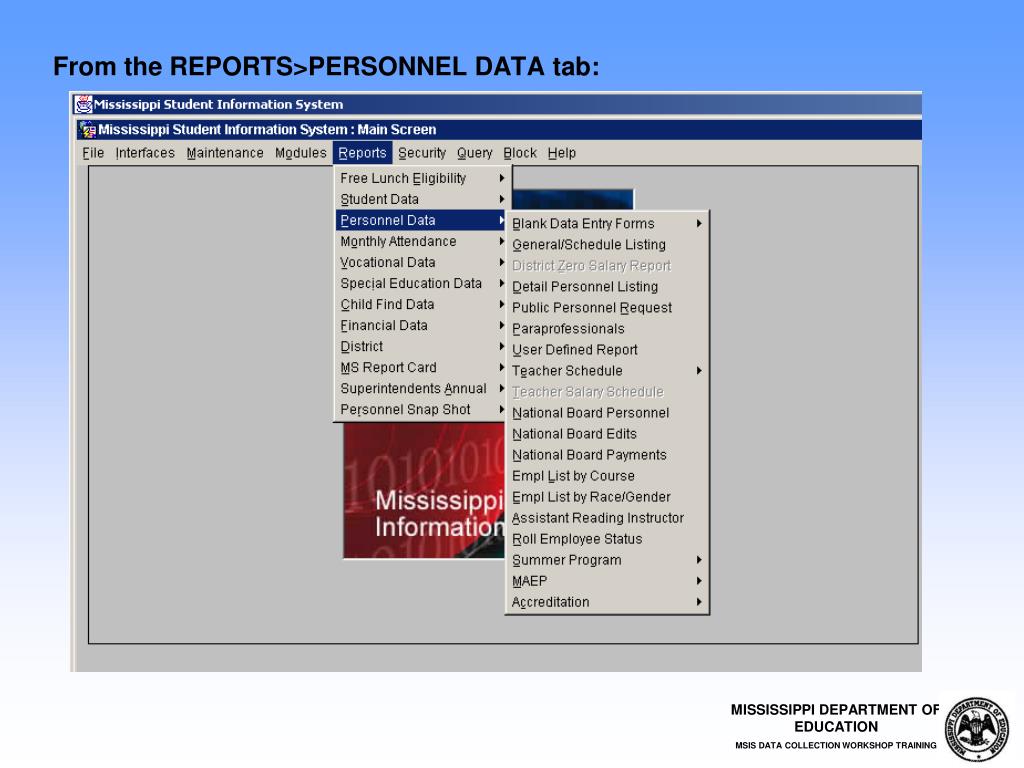The height and width of the screenshot is (768, 1024).
Task: Open the Security menu
Action: pyautogui.click(x=422, y=153)
